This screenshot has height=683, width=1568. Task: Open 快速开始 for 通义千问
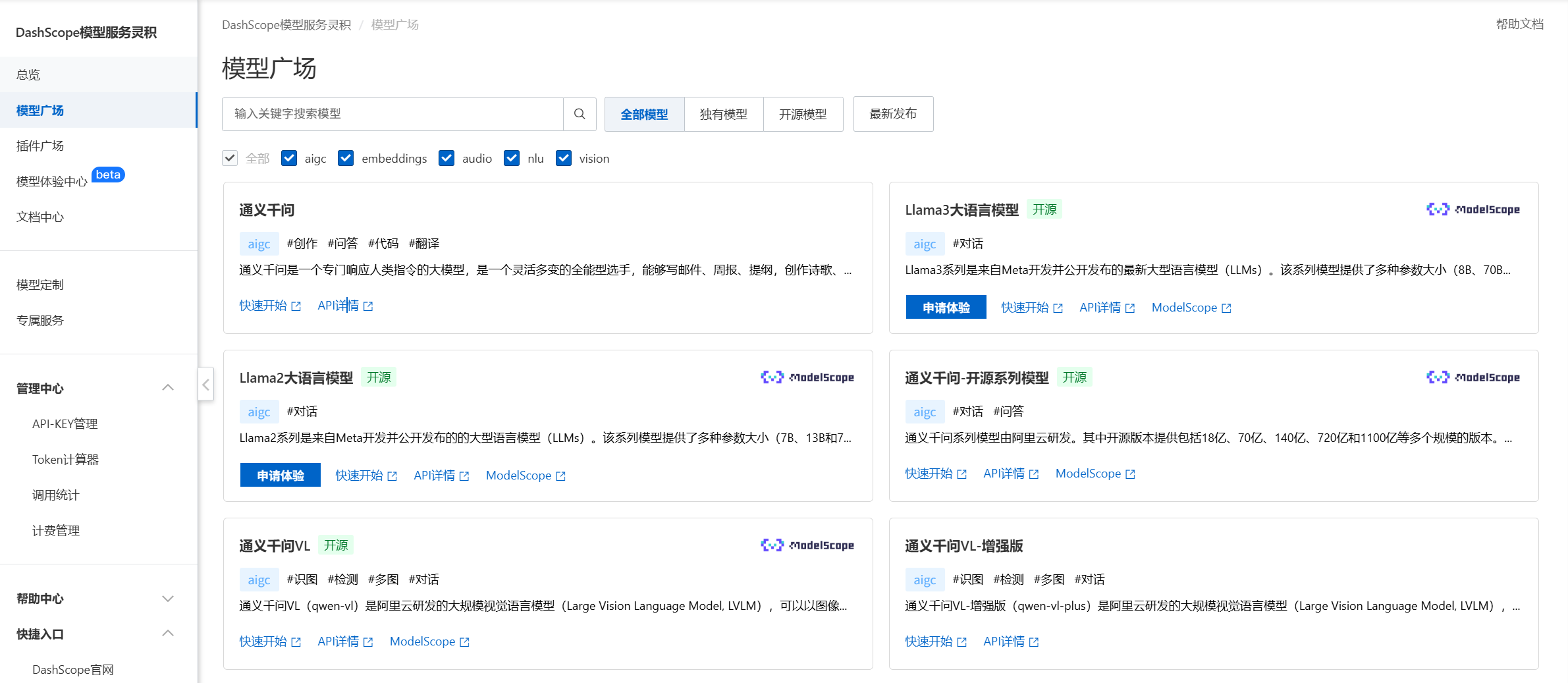[x=270, y=306]
